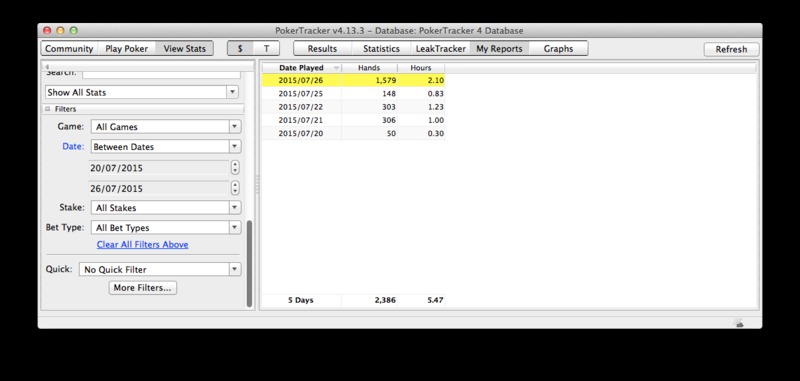
Task: Toggle the T tournaments button
Action: pos(266,48)
